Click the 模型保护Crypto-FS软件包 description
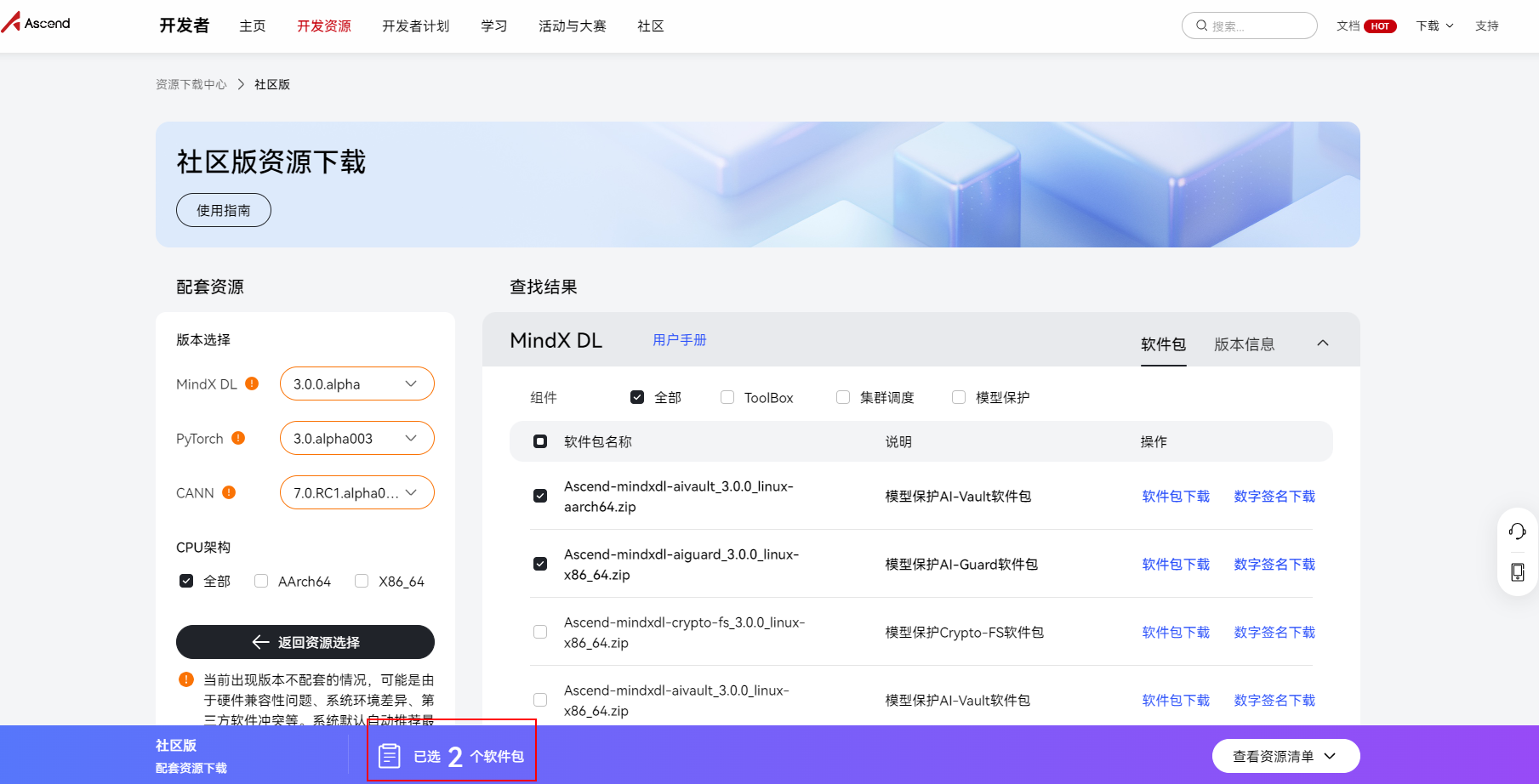 [965, 632]
